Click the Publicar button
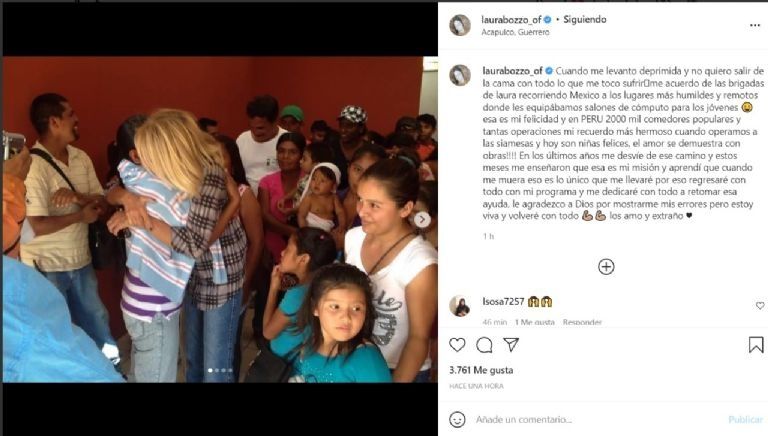This screenshot has height=436, width=768. tap(745, 419)
